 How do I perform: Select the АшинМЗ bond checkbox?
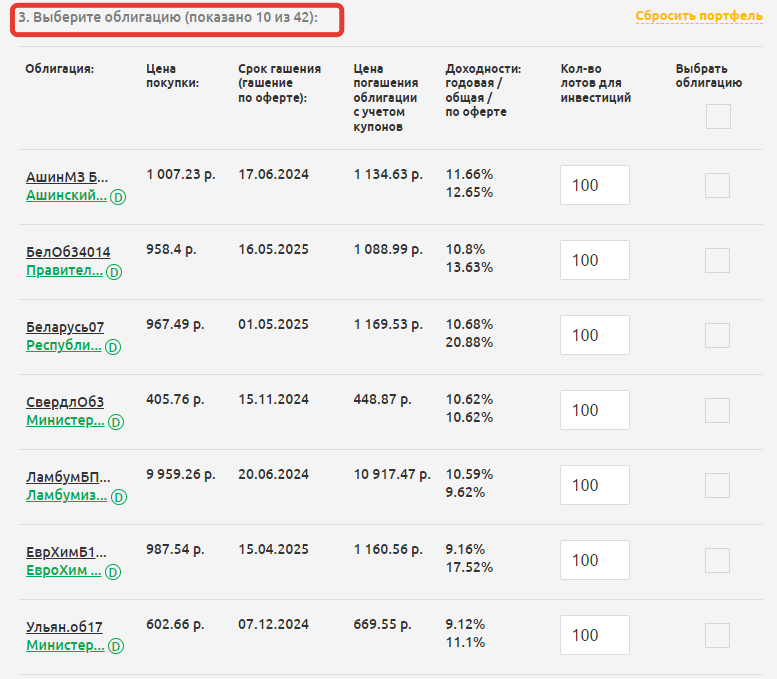717,185
